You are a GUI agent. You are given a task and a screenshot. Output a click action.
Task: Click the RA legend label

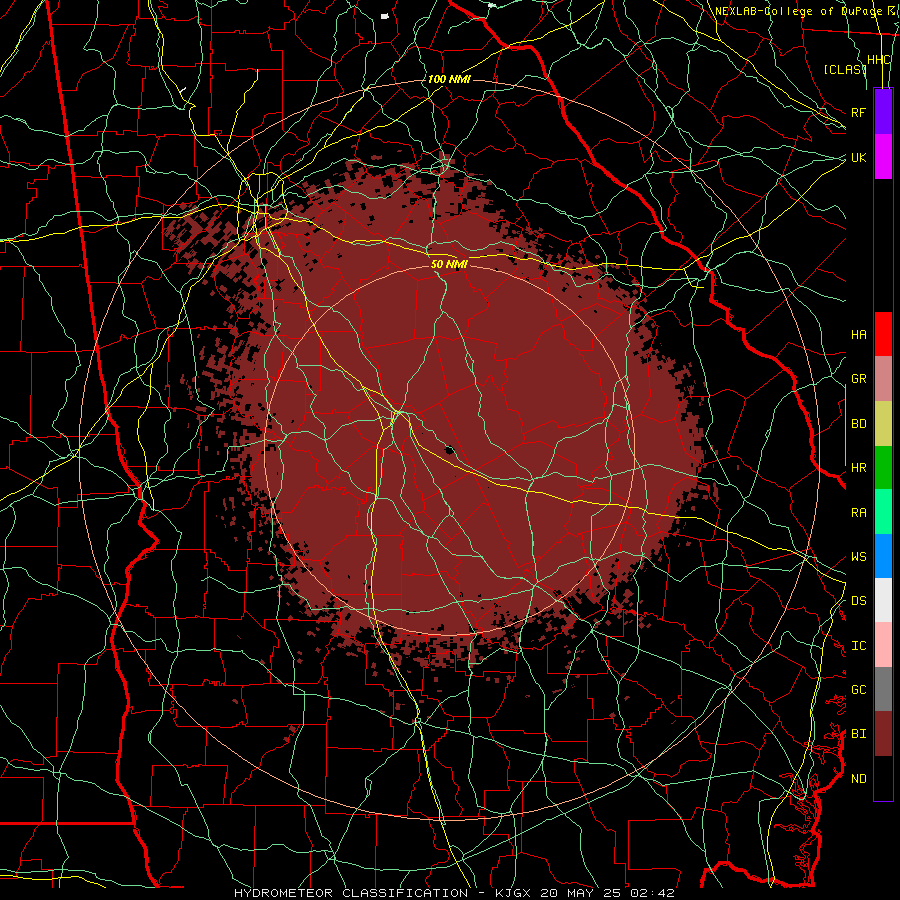[859, 512]
